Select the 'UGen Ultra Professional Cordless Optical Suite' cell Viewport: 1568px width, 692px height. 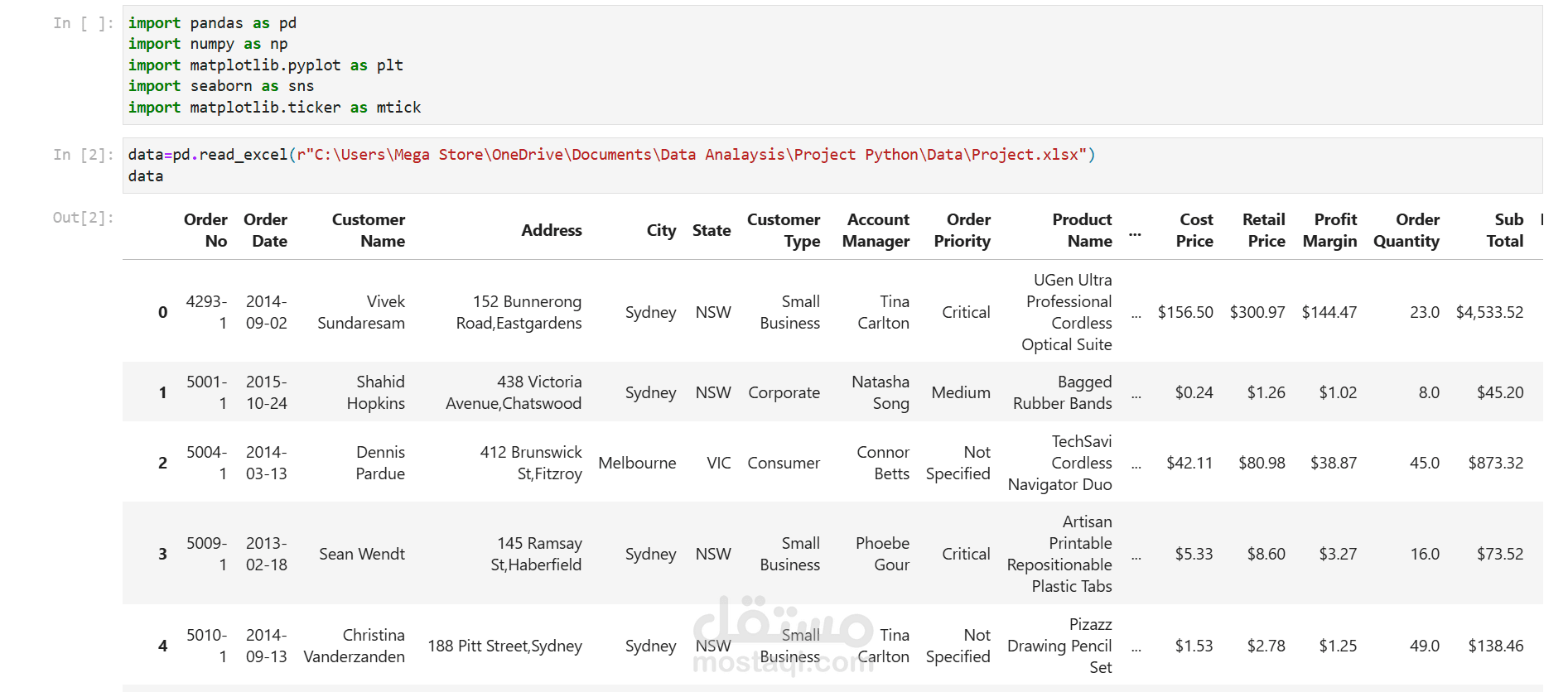click(1067, 312)
